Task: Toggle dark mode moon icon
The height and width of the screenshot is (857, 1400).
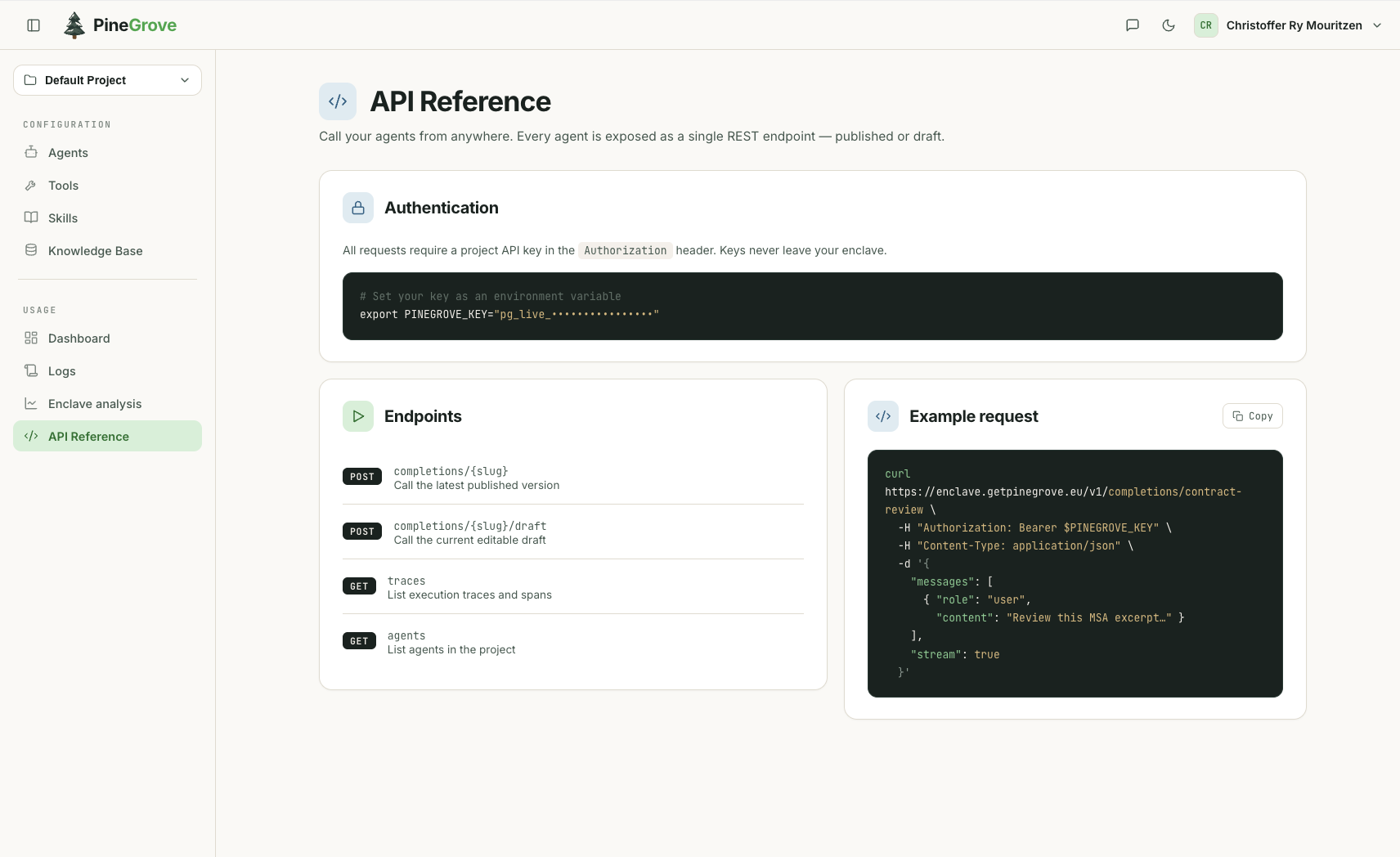Action: tap(1169, 25)
